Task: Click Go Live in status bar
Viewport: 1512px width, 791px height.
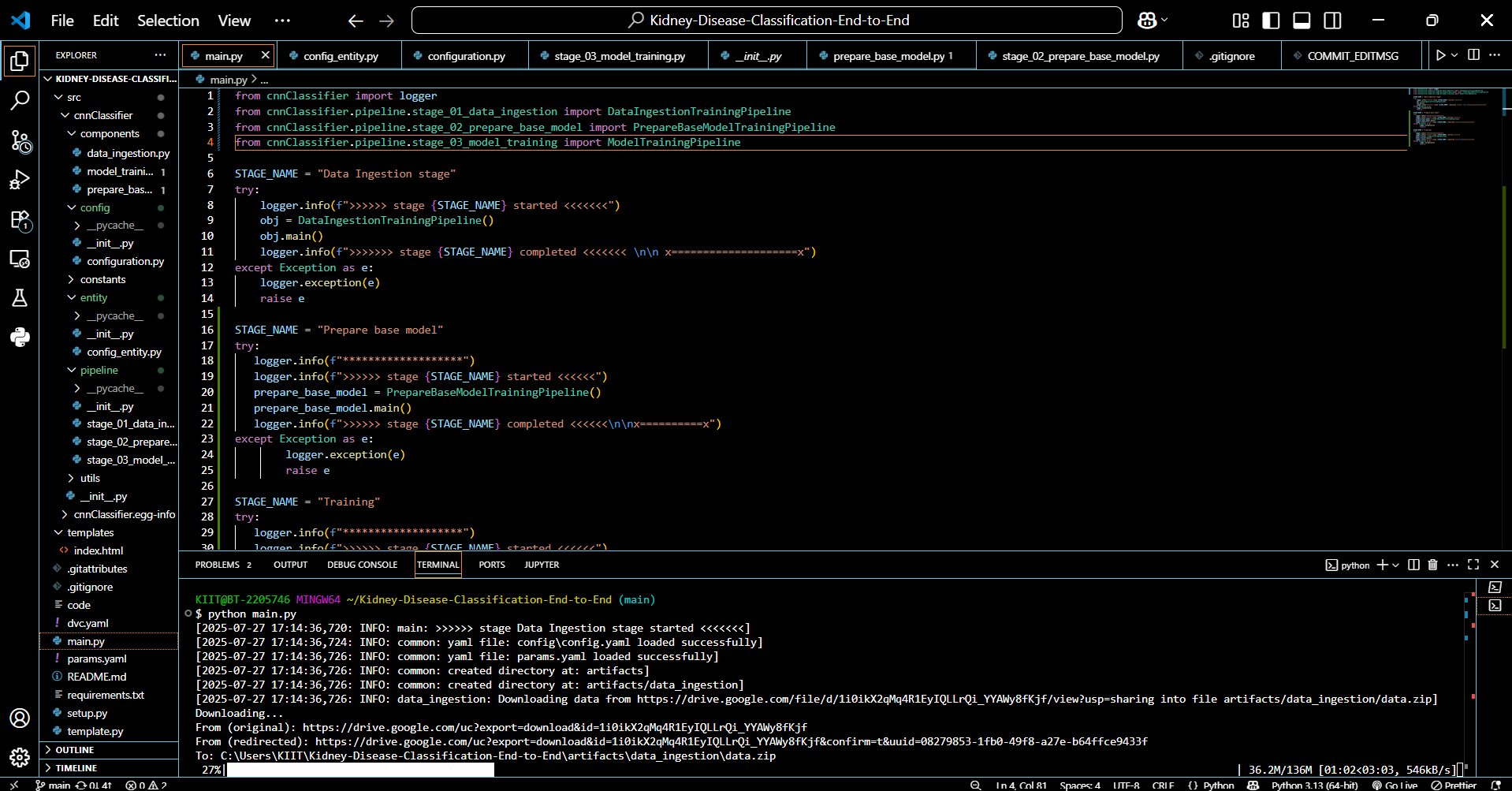Action: 1395,785
